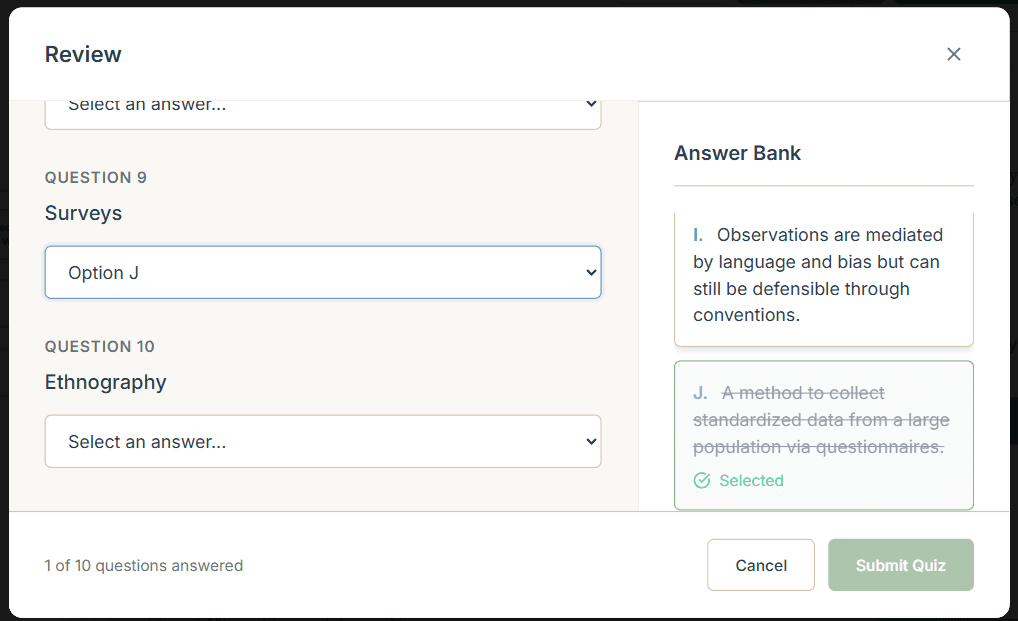Click the Review dialog title
The image size is (1018, 621).
(83, 54)
